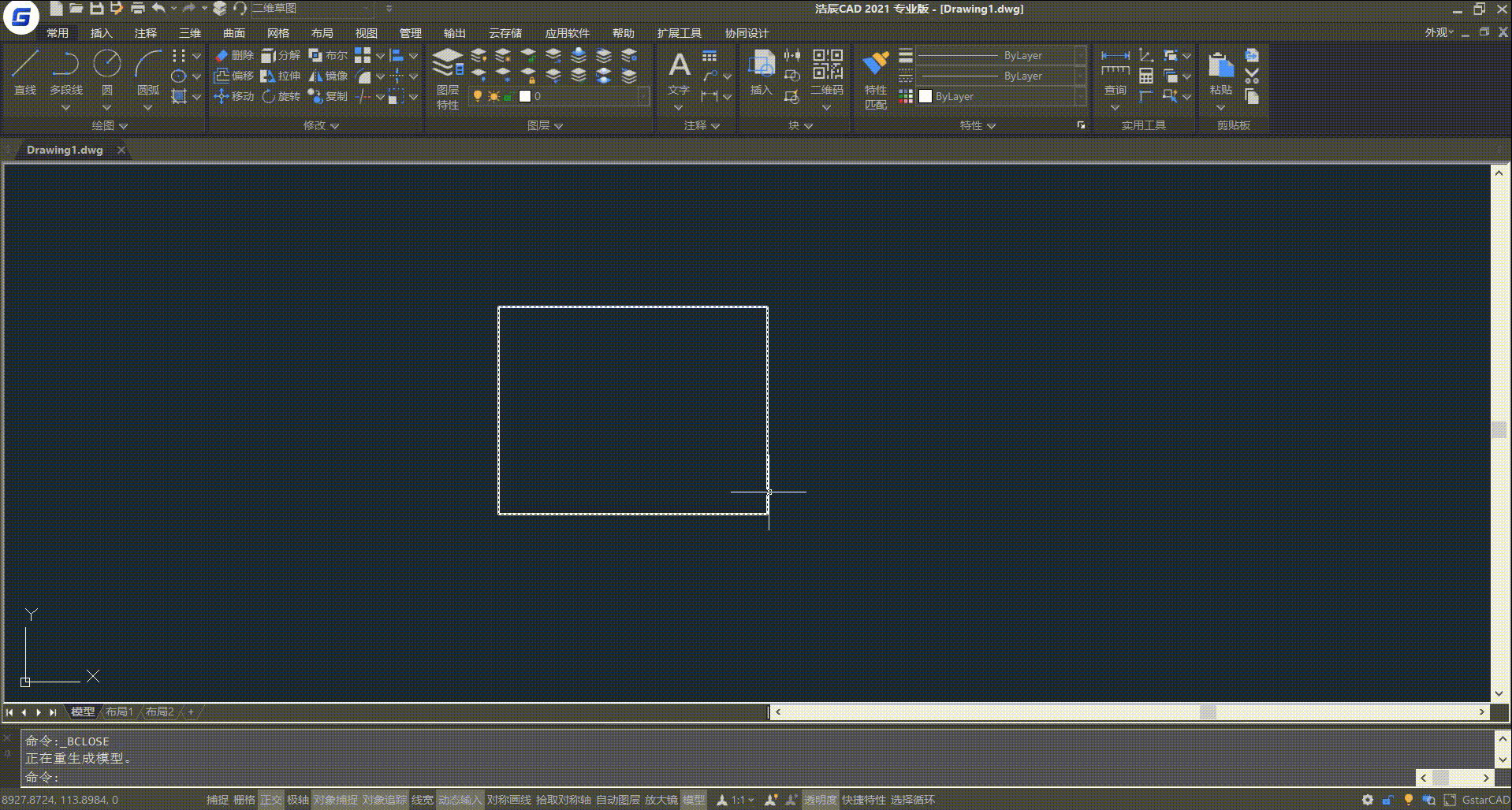Toggle Lineweight (线宽) display
Viewport: 1512px width, 810px height.
click(423, 800)
